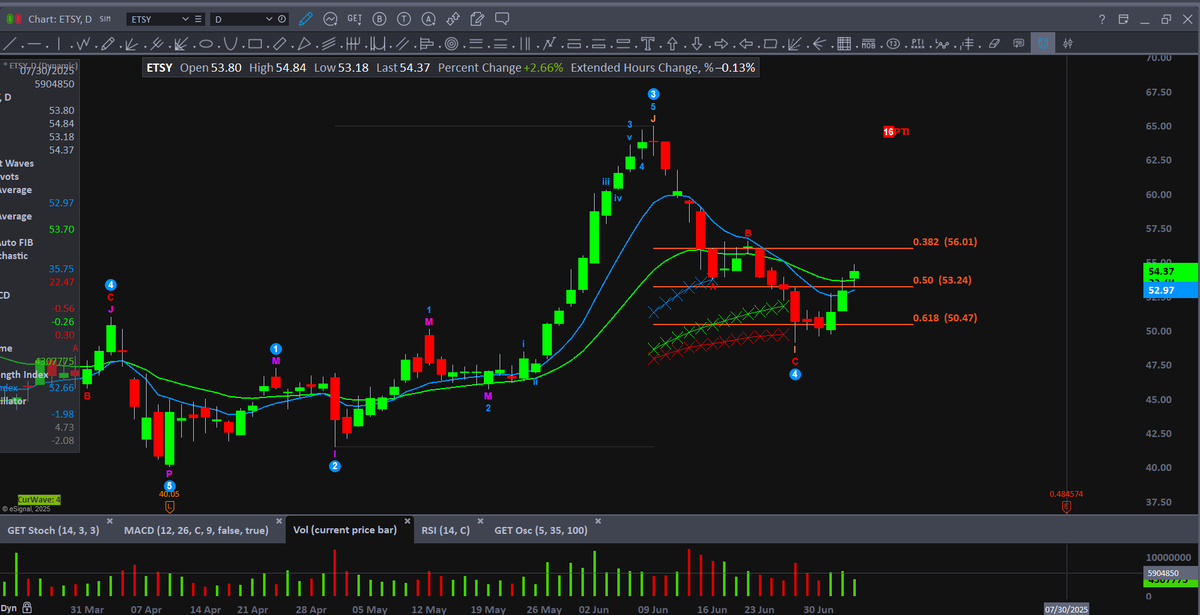Screen dimensions: 1200x615
Task: Select the triangle drawing tool
Action: click(x=304, y=43)
